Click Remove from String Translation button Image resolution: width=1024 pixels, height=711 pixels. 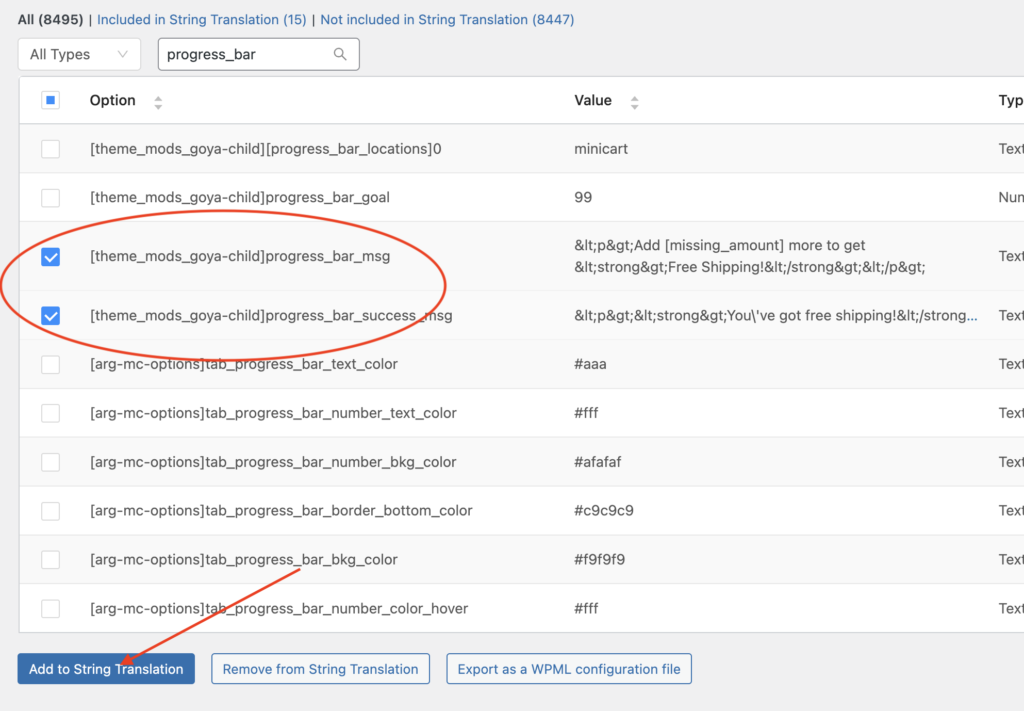[320, 669]
